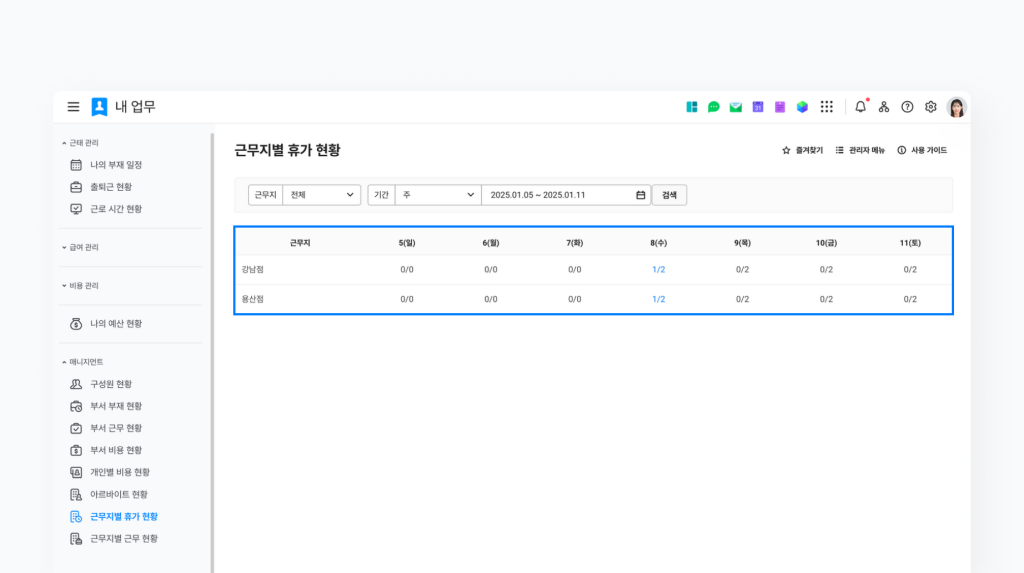1024x573 pixels.
Task: Add page to 즐겨찾기 favorites
Action: [803, 150]
